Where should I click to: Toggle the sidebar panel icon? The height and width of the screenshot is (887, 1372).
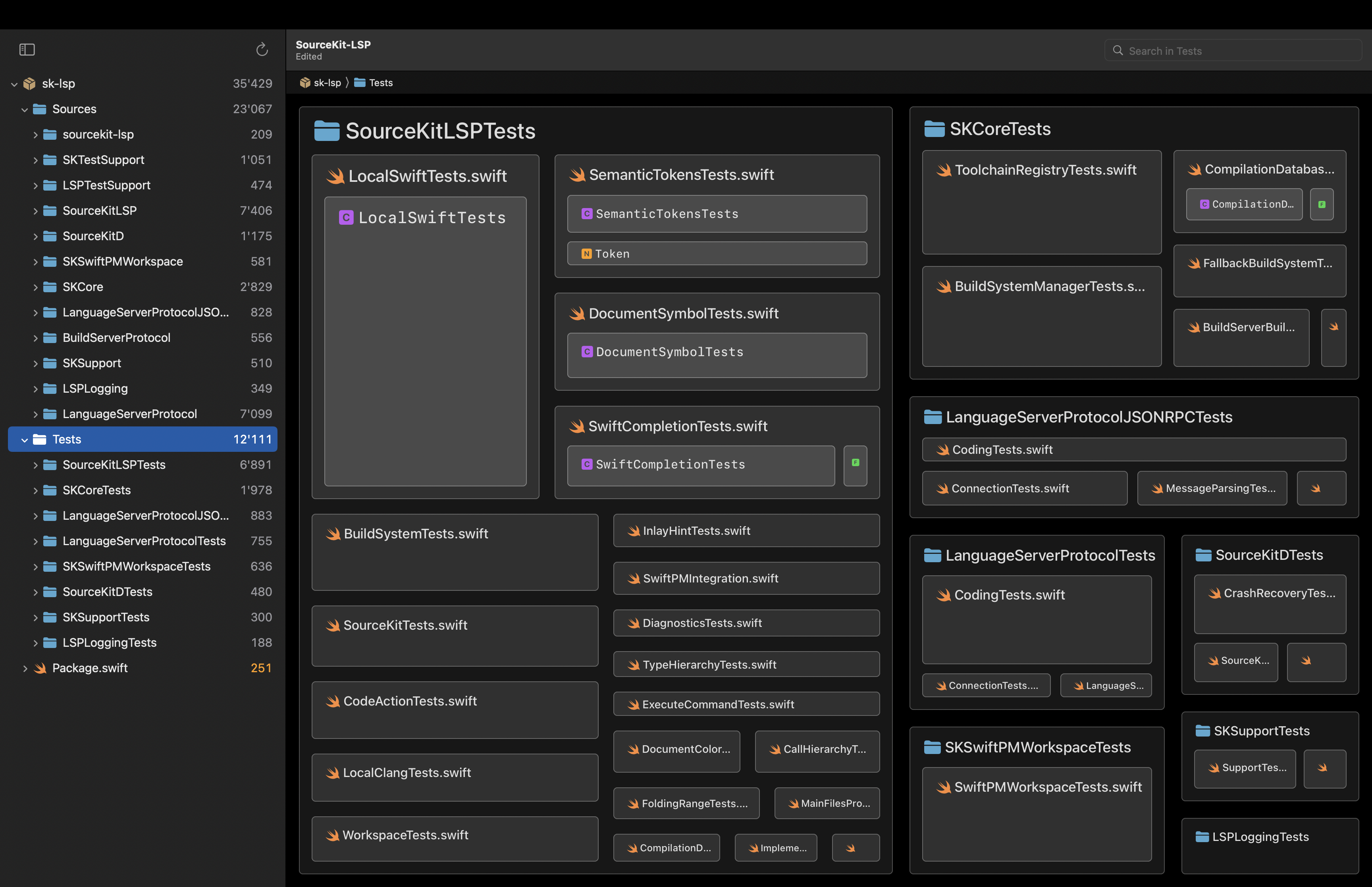coord(27,50)
